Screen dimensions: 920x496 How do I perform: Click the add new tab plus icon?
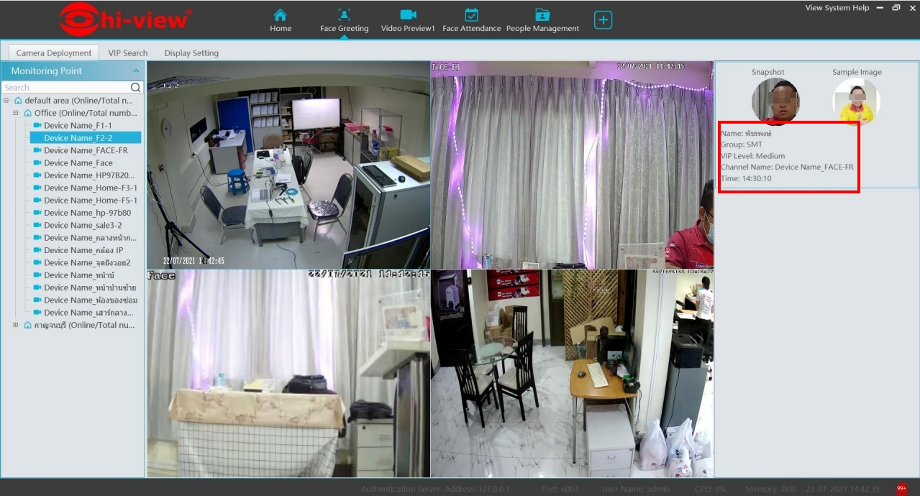pos(603,20)
